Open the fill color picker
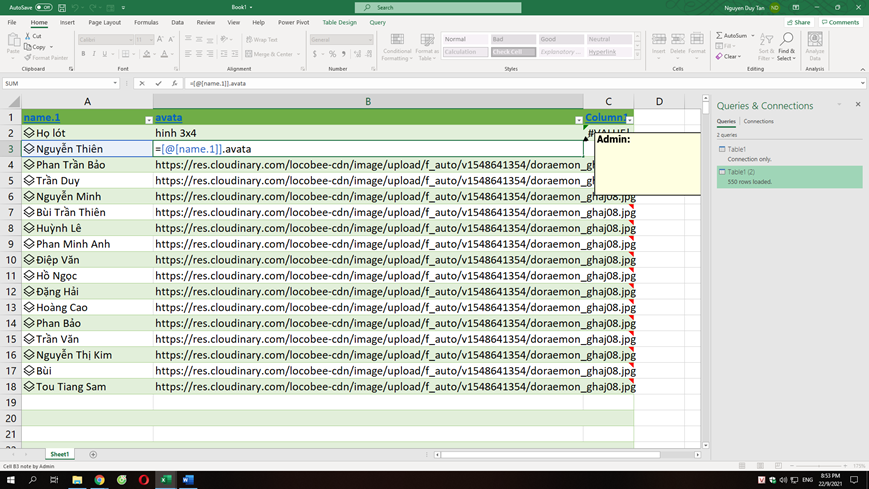The width and height of the screenshot is (869, 489). pyautogui.click(x=146, y=54)
